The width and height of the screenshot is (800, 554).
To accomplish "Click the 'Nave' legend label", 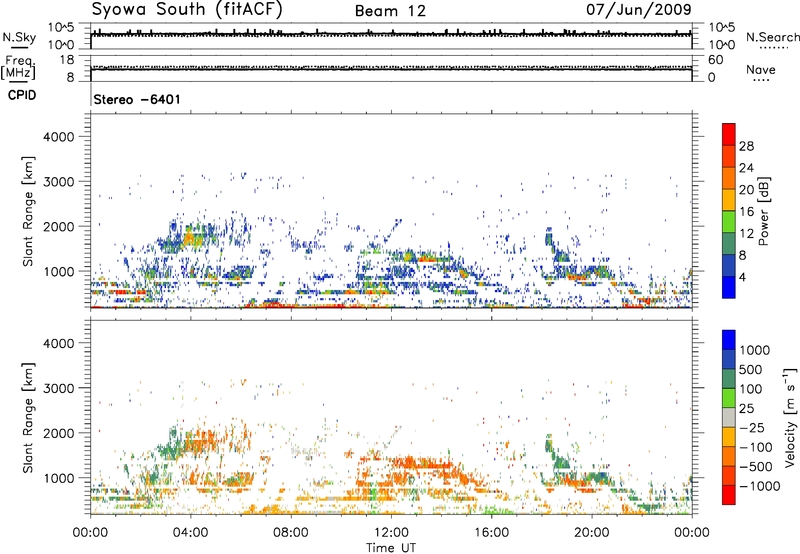I will tap(761, 69).
